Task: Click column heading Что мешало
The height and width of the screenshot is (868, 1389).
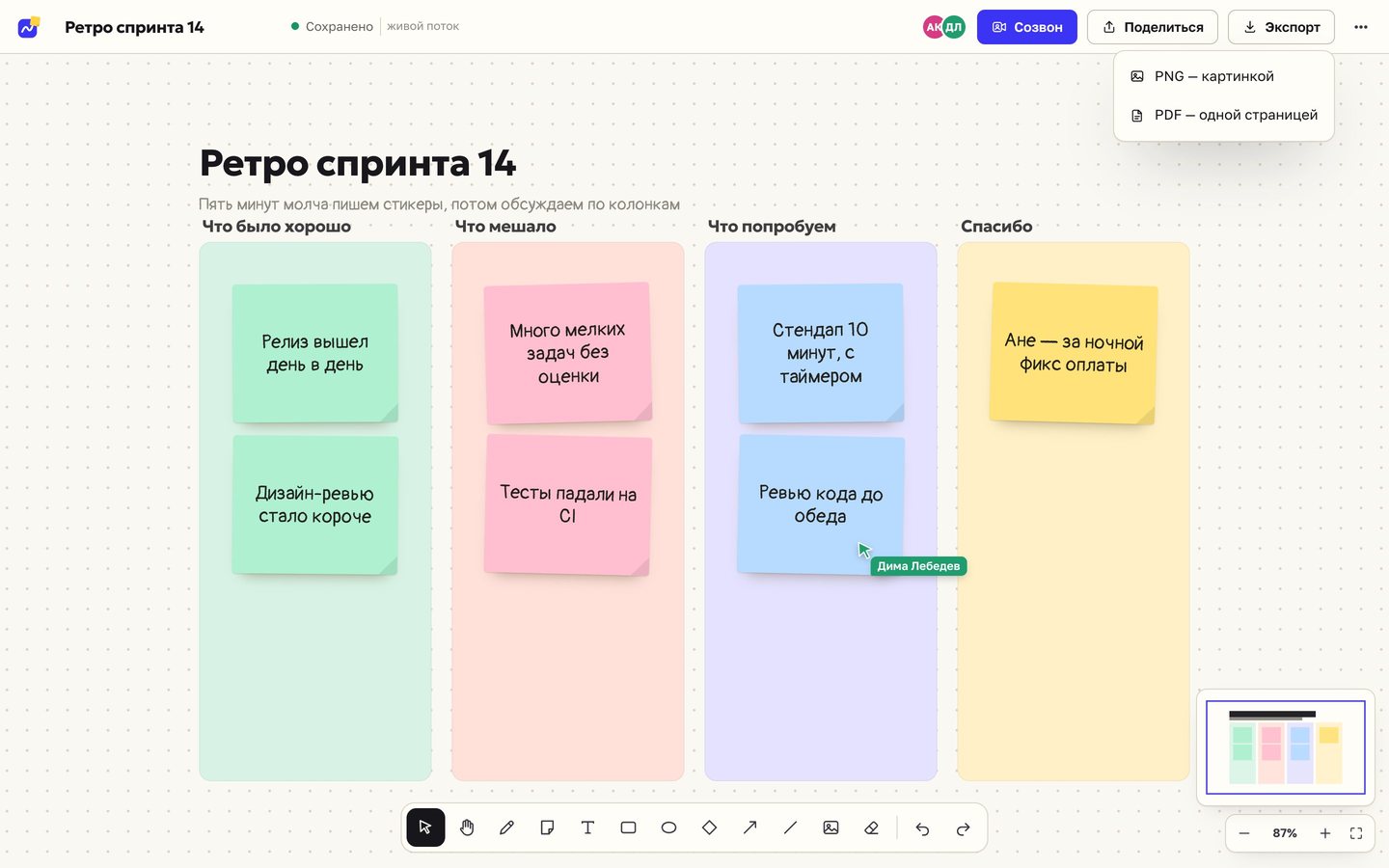Action: click(505, 227)
